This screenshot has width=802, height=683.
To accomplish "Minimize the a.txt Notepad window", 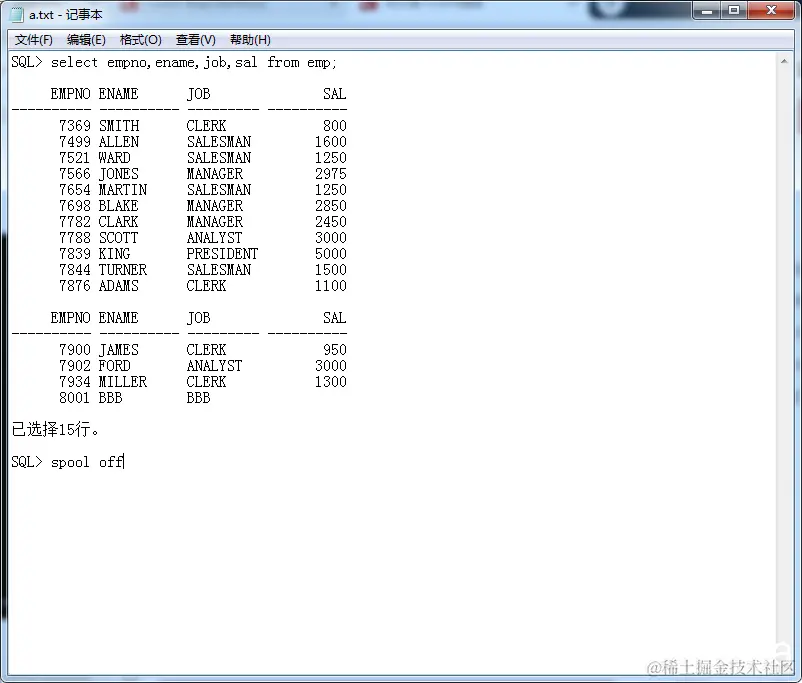I will click(x=707, y=10).
